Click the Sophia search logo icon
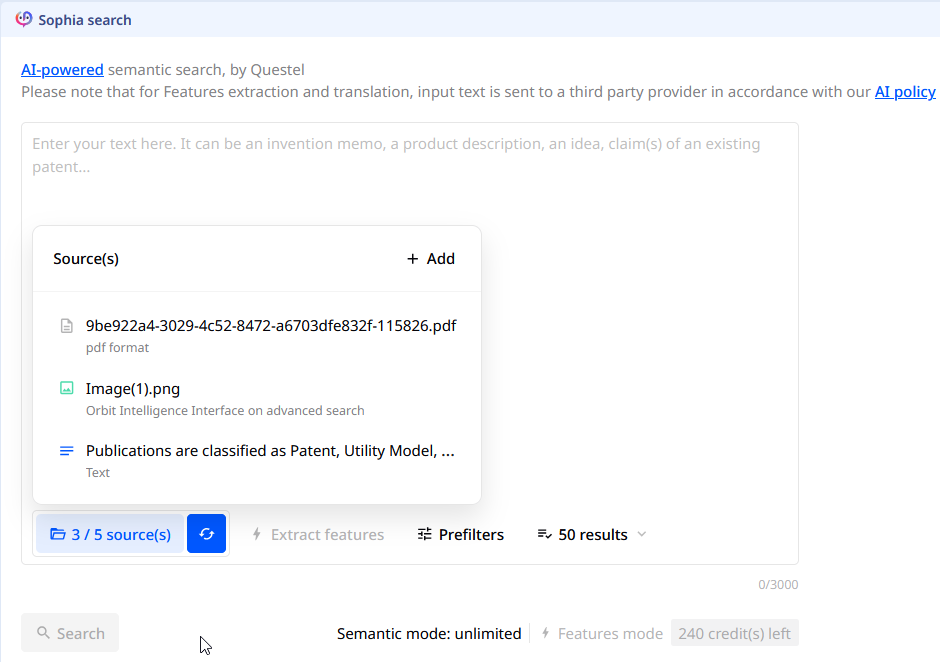Screen dimensions: 940x662 click(x=24, y=19)
